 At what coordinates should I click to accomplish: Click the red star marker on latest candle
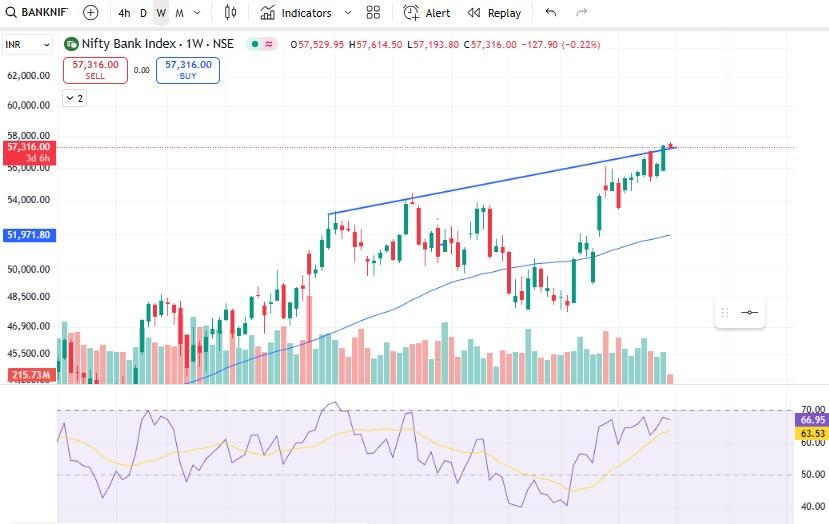click(x=670, y=145)
